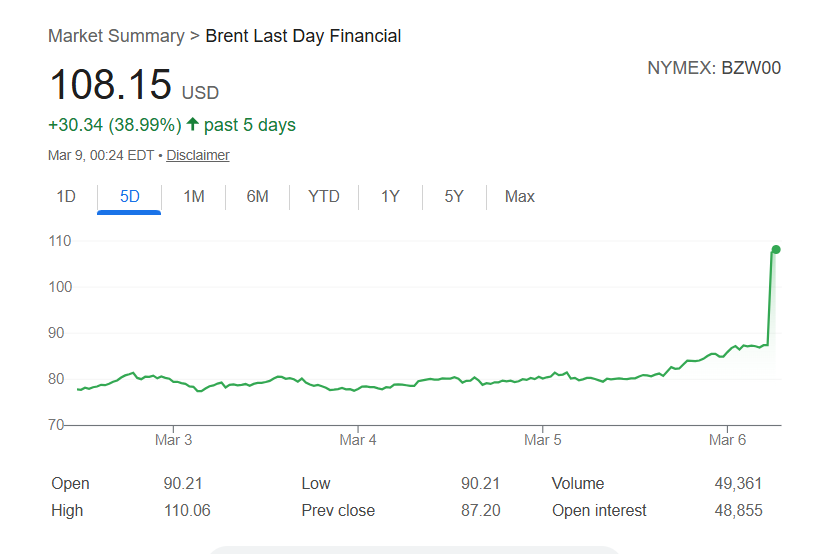Screen dimensions: 840x554
Task: Switch to the 1D chart range
Action: [x=66, y=196]
